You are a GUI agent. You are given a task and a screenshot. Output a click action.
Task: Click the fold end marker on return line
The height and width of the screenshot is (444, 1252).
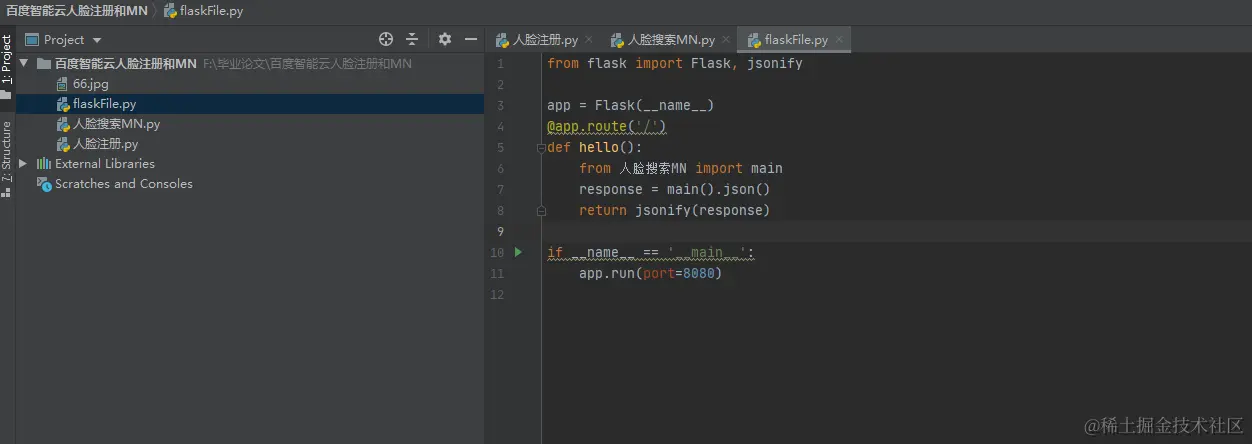(x=541, y=211)
